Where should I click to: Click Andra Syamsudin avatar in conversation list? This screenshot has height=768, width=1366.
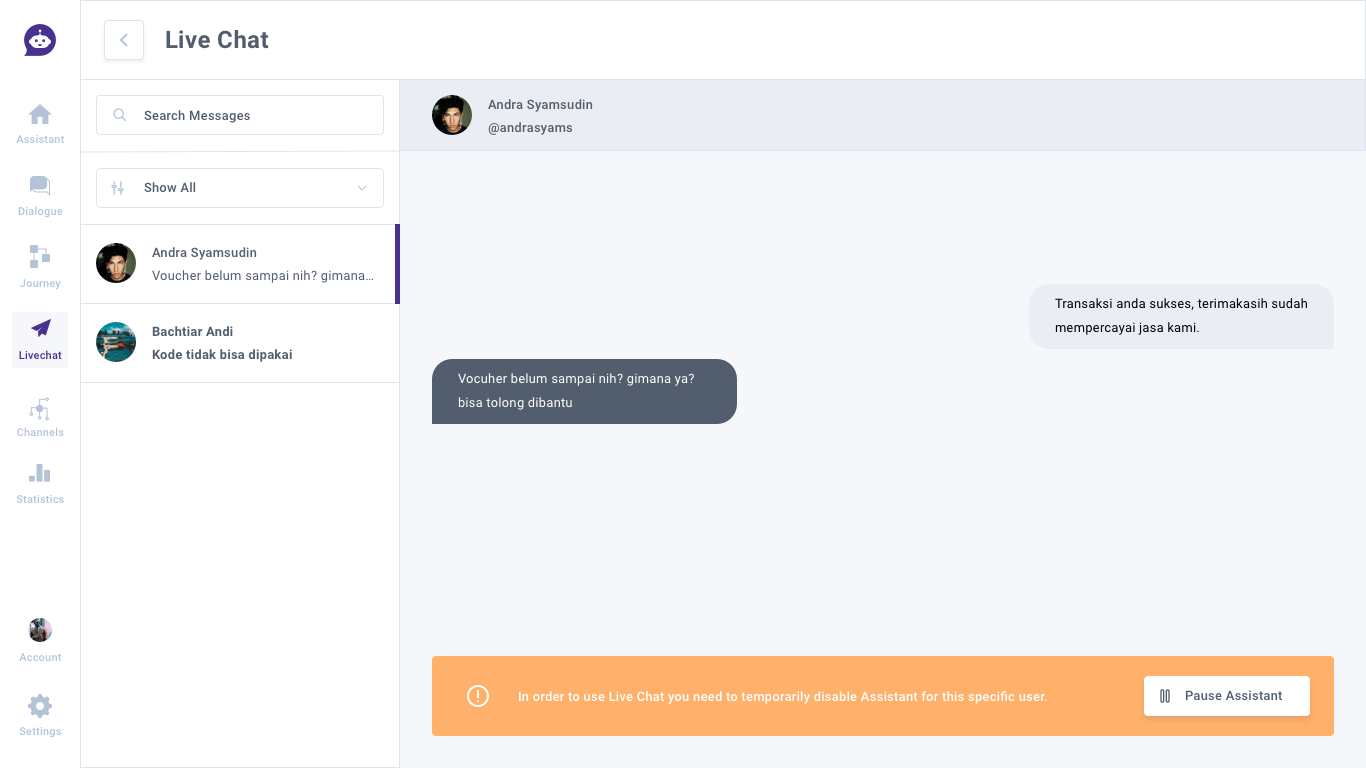click(116, 263)
